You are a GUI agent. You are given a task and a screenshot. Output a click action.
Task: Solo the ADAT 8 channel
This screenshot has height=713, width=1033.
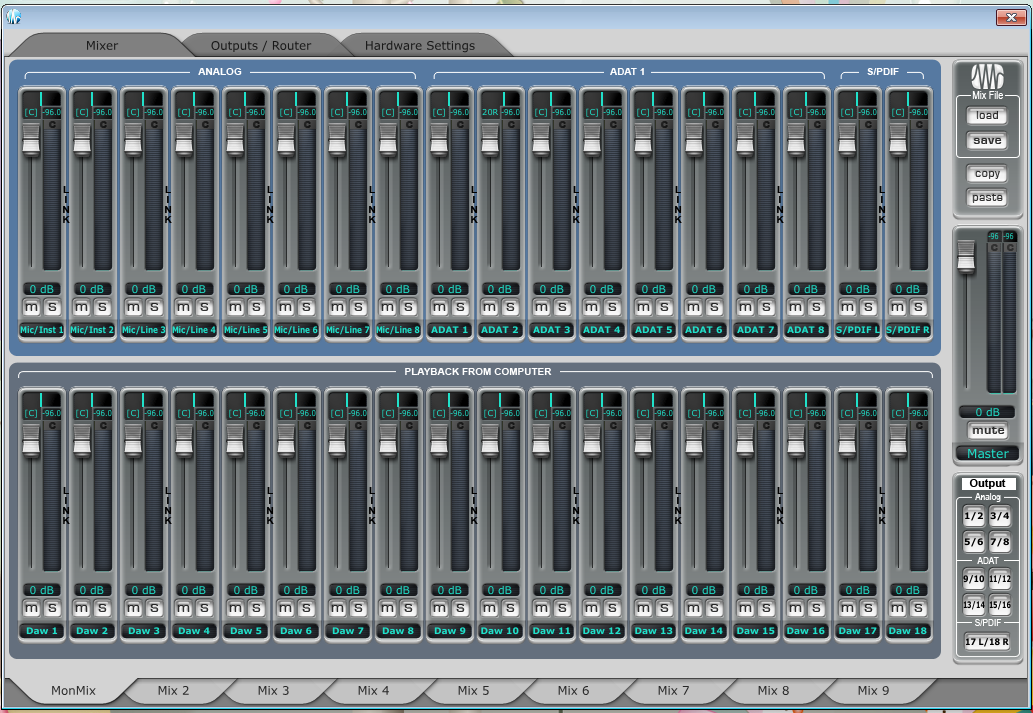point(816,307)
